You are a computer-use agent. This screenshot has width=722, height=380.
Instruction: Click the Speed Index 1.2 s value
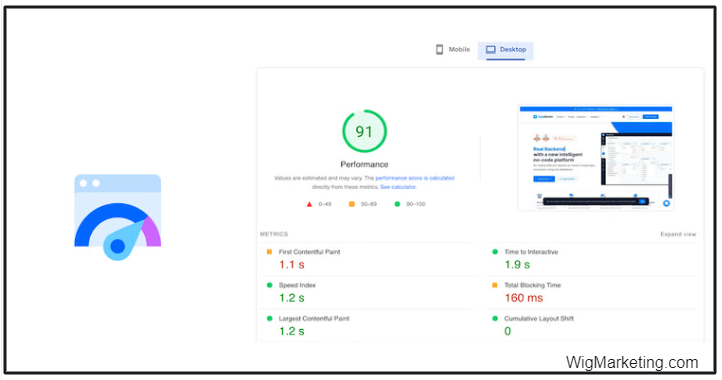(x=292, y=298)
